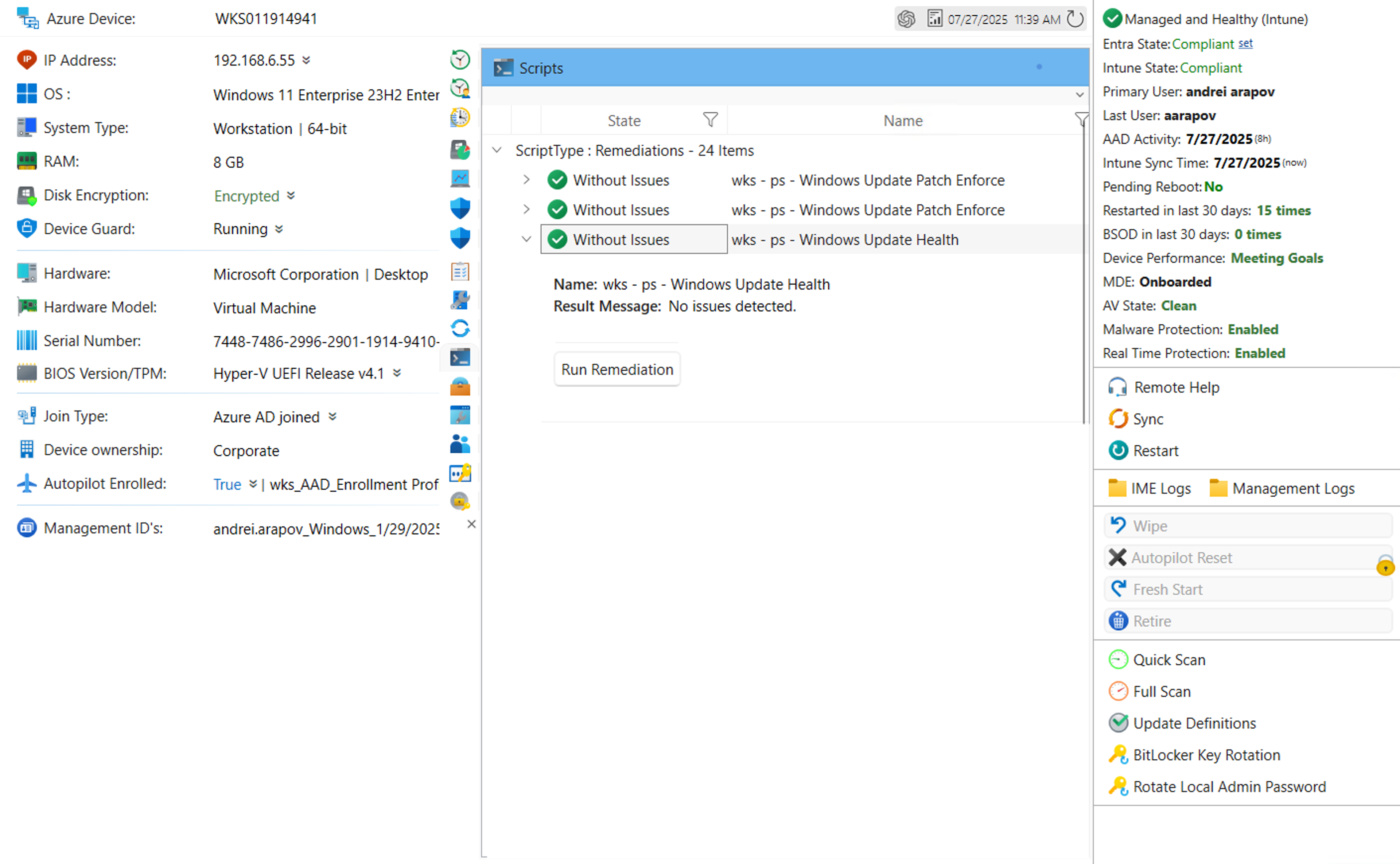The width and height of the screenshot is (1400, 864).
Task: Collapse the ScriptType Remediations group
Action: [x=497, y=150]
